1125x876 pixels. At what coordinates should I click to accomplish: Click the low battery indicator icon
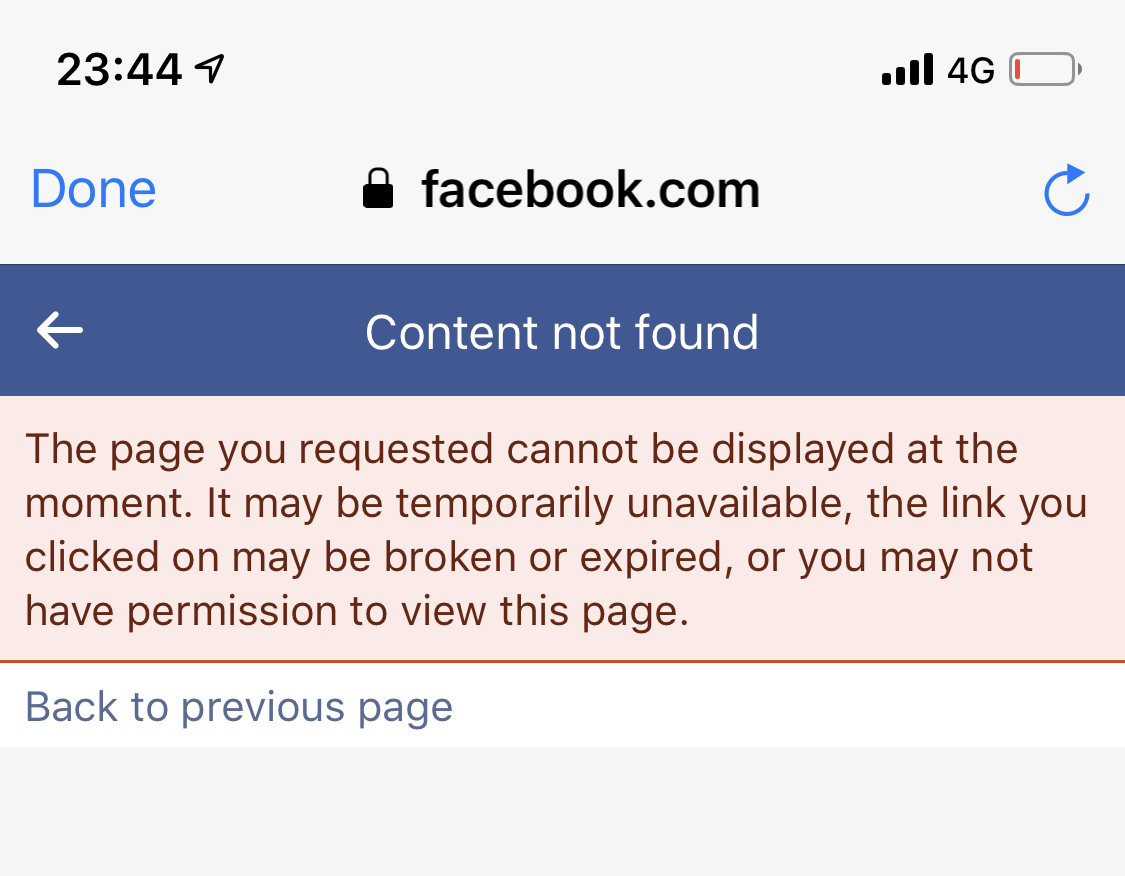[1044, 70]
